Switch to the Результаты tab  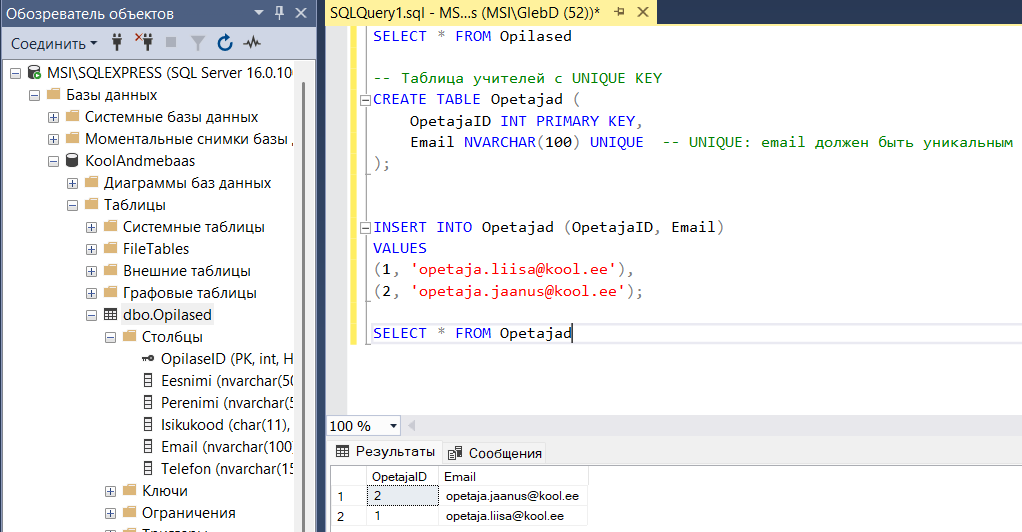(385, 452)
